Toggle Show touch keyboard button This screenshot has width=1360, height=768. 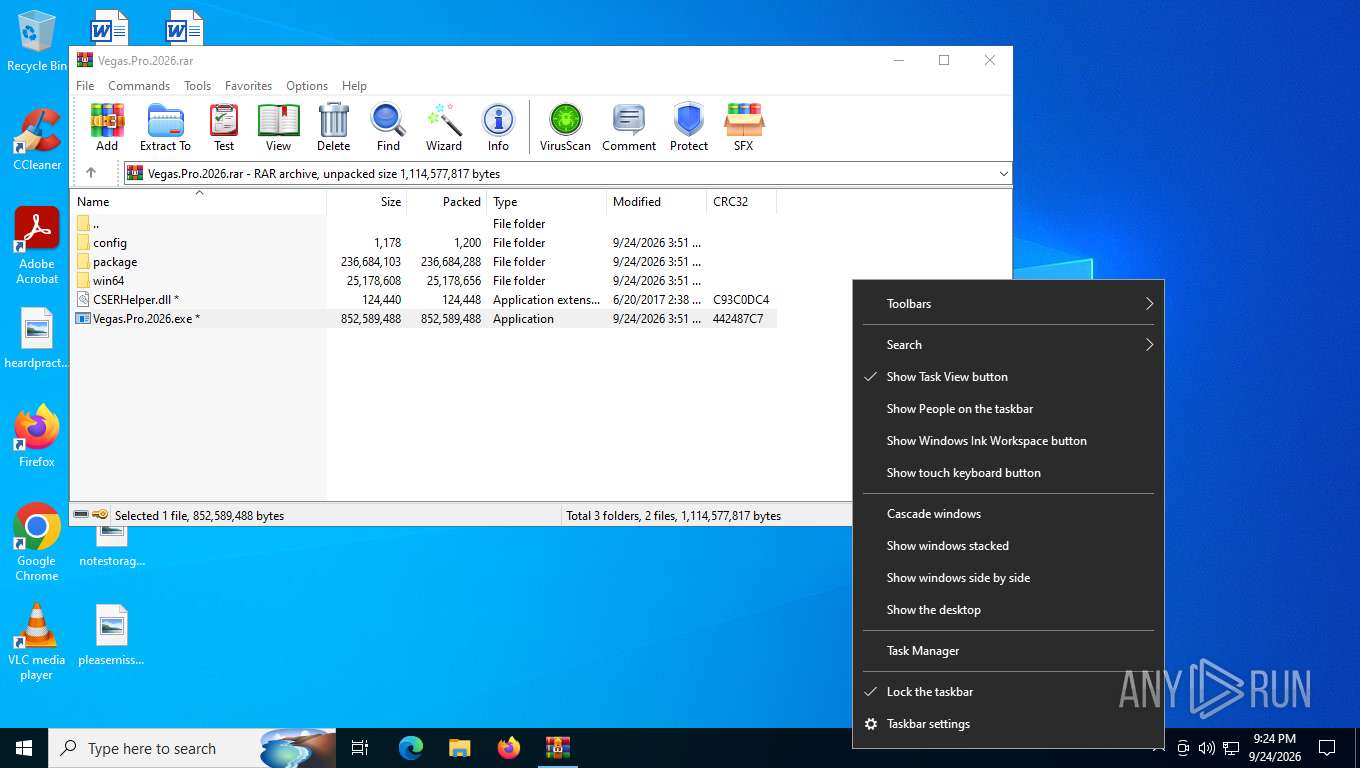[x=1008, y=473]
